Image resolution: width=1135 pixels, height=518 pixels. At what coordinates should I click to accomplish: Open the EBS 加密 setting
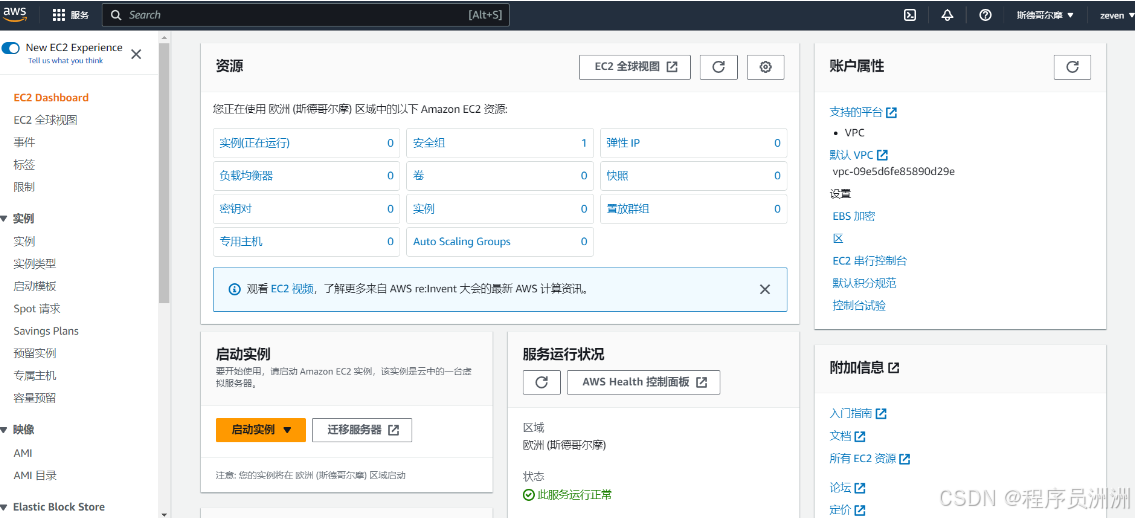point(854,216)
